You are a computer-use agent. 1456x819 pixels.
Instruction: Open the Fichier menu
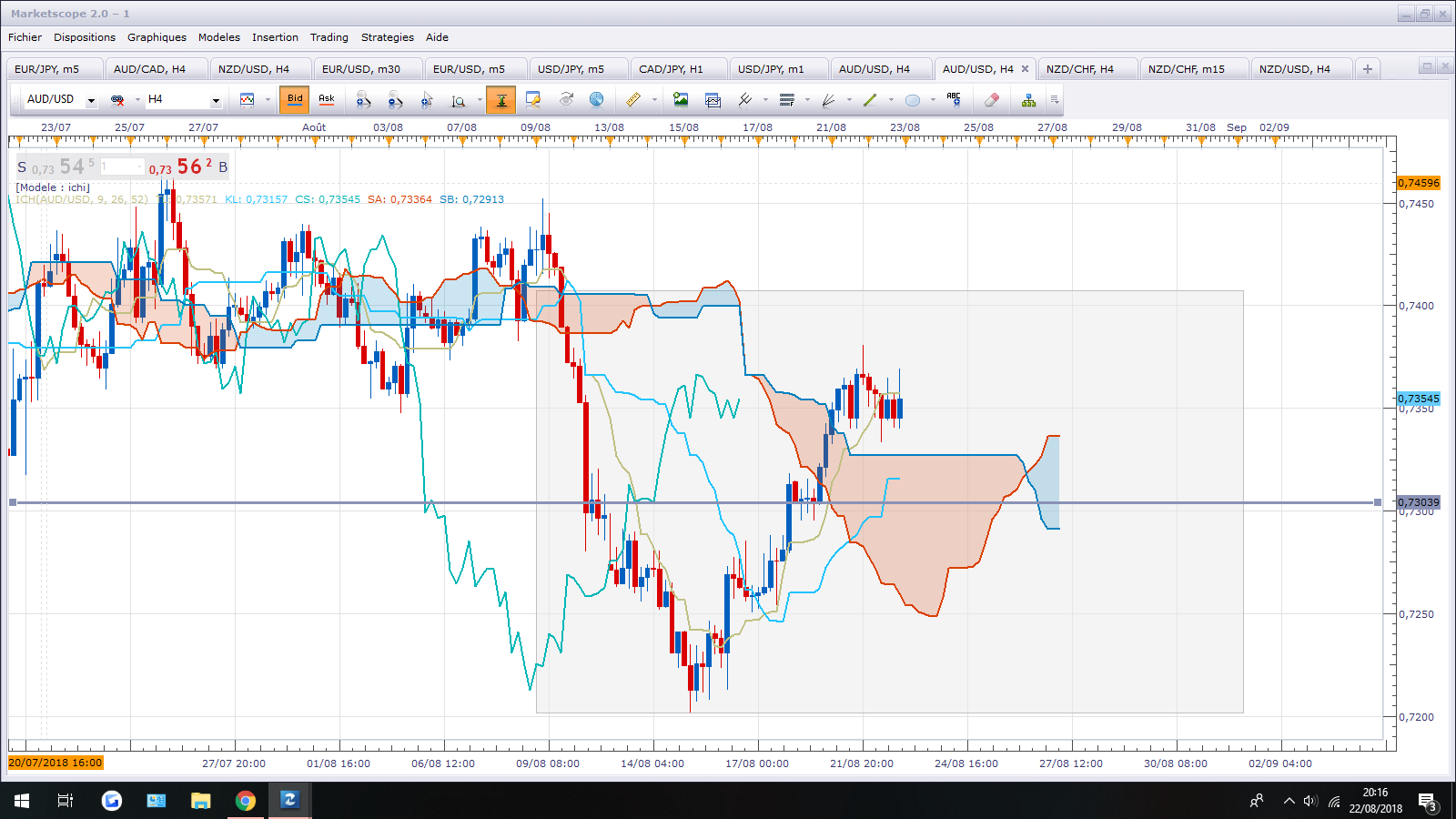[x=25, y=37]
